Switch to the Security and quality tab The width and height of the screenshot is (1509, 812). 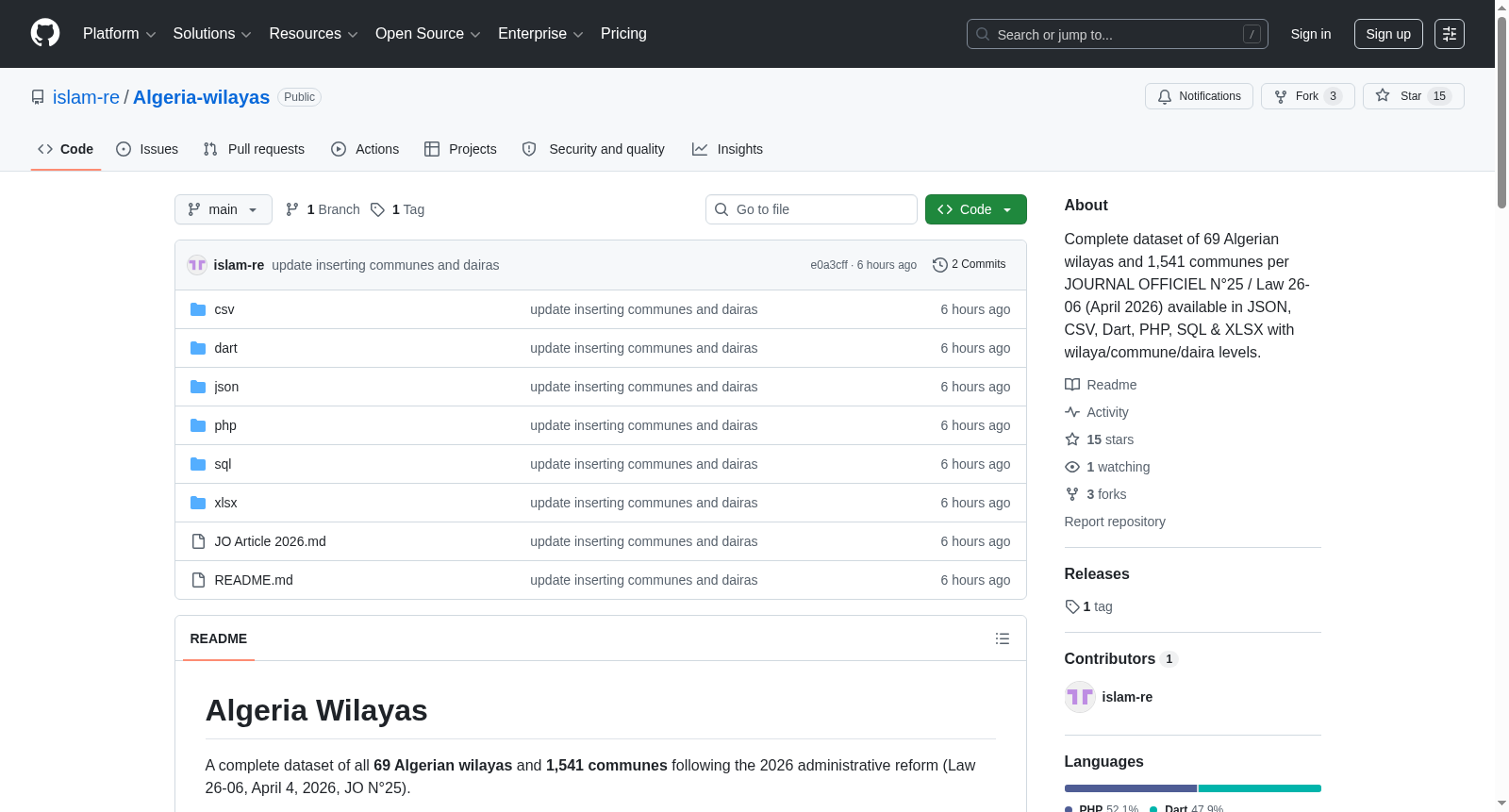593,149
